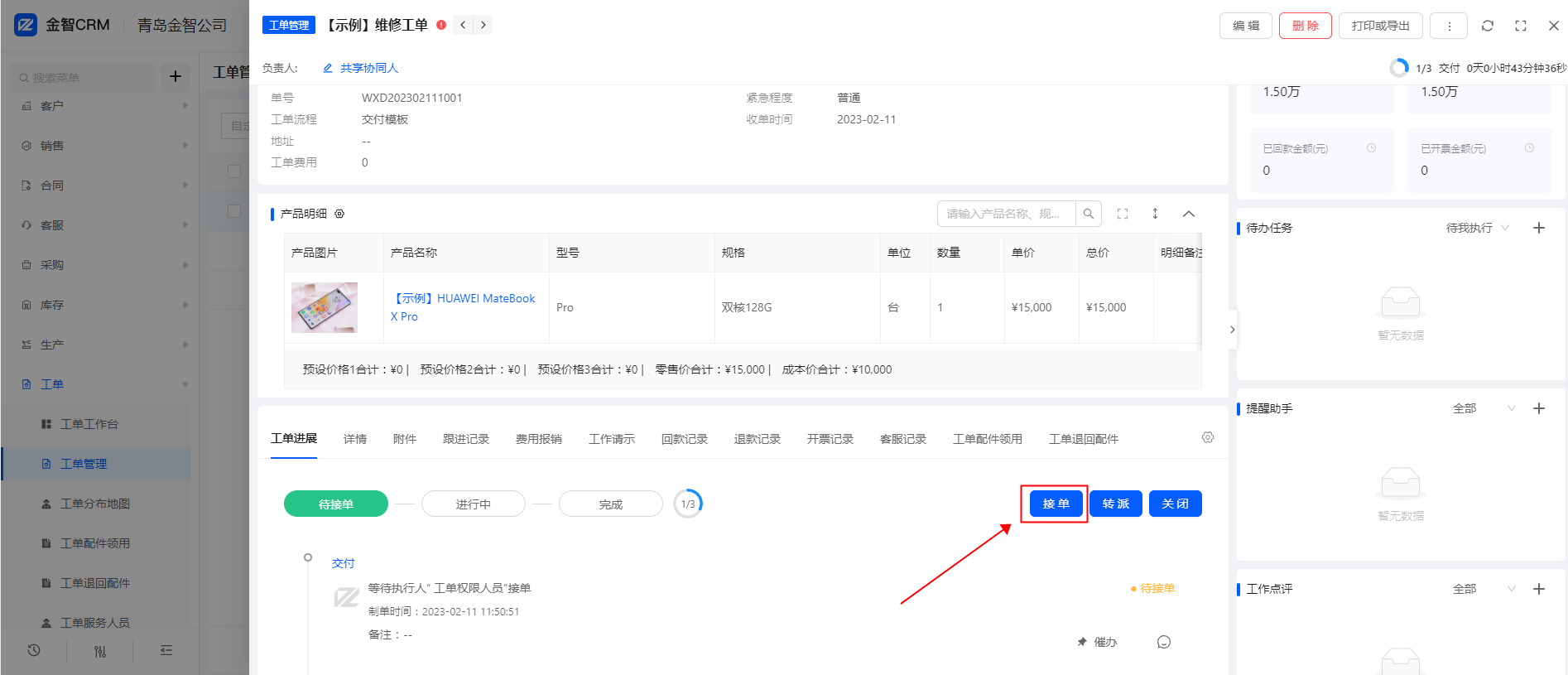Collapse the right side panel
1568x675 pixels.
pos(1232,330)
